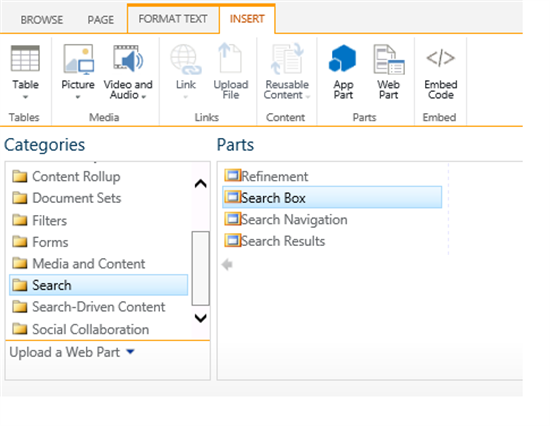
Task: Click the gray back arrow under Parts
Action: pos(227,265)
